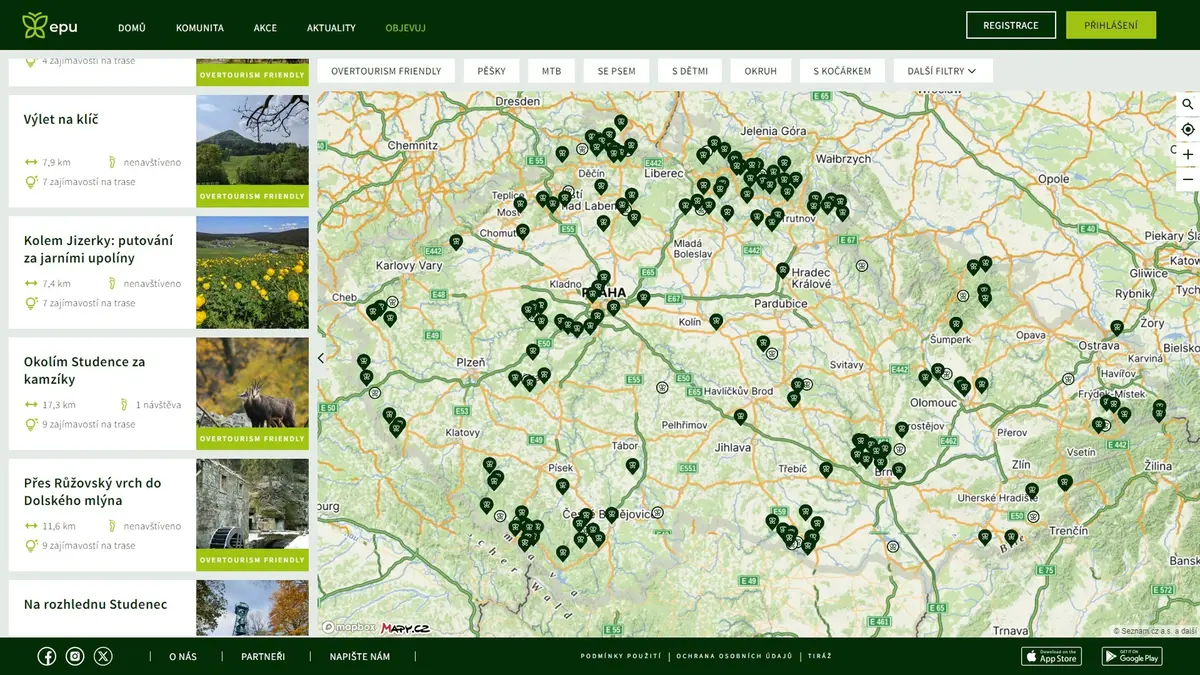The image size is (1200, 675).
Task: Toggle the S kočárkem filter
Action: [x=842, y=71]
